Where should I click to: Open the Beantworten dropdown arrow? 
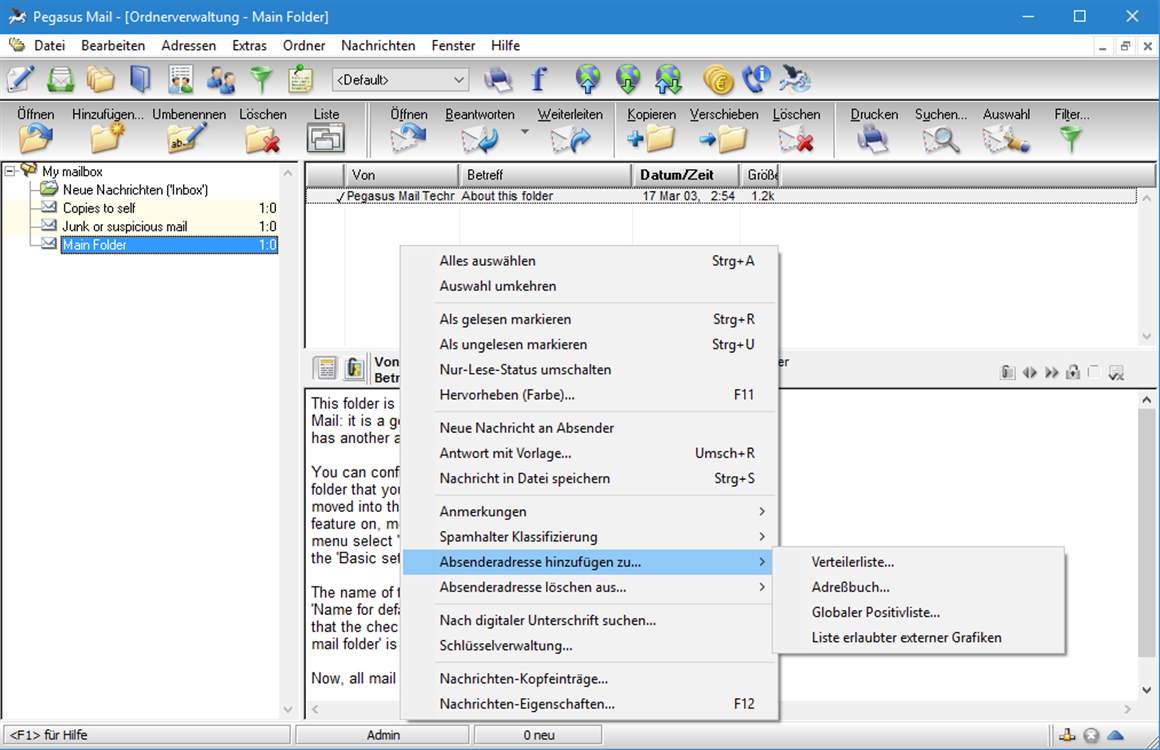coord(525,132)
